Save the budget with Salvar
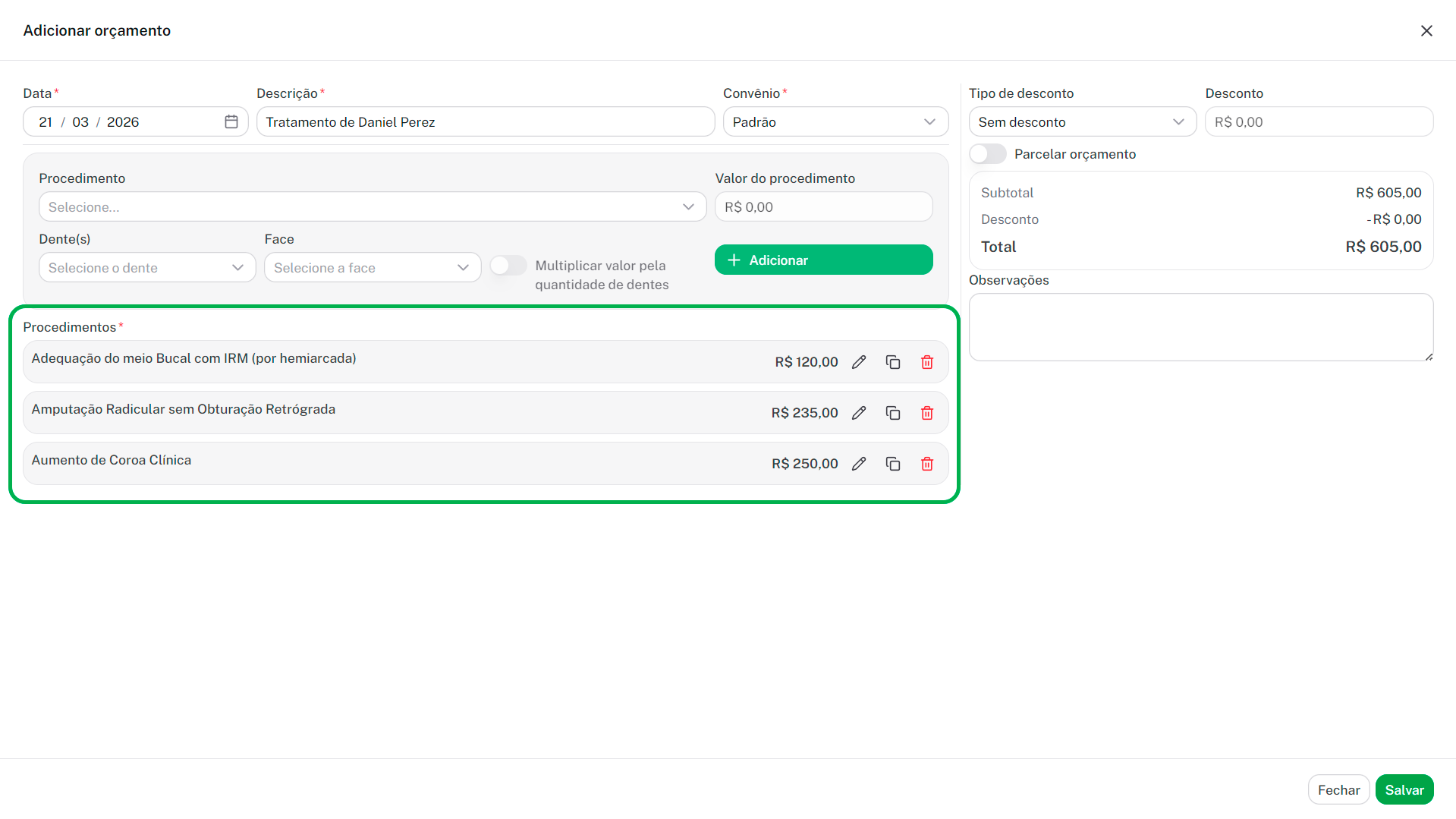Screen dimensions: 1456x819 (1404, 789)
